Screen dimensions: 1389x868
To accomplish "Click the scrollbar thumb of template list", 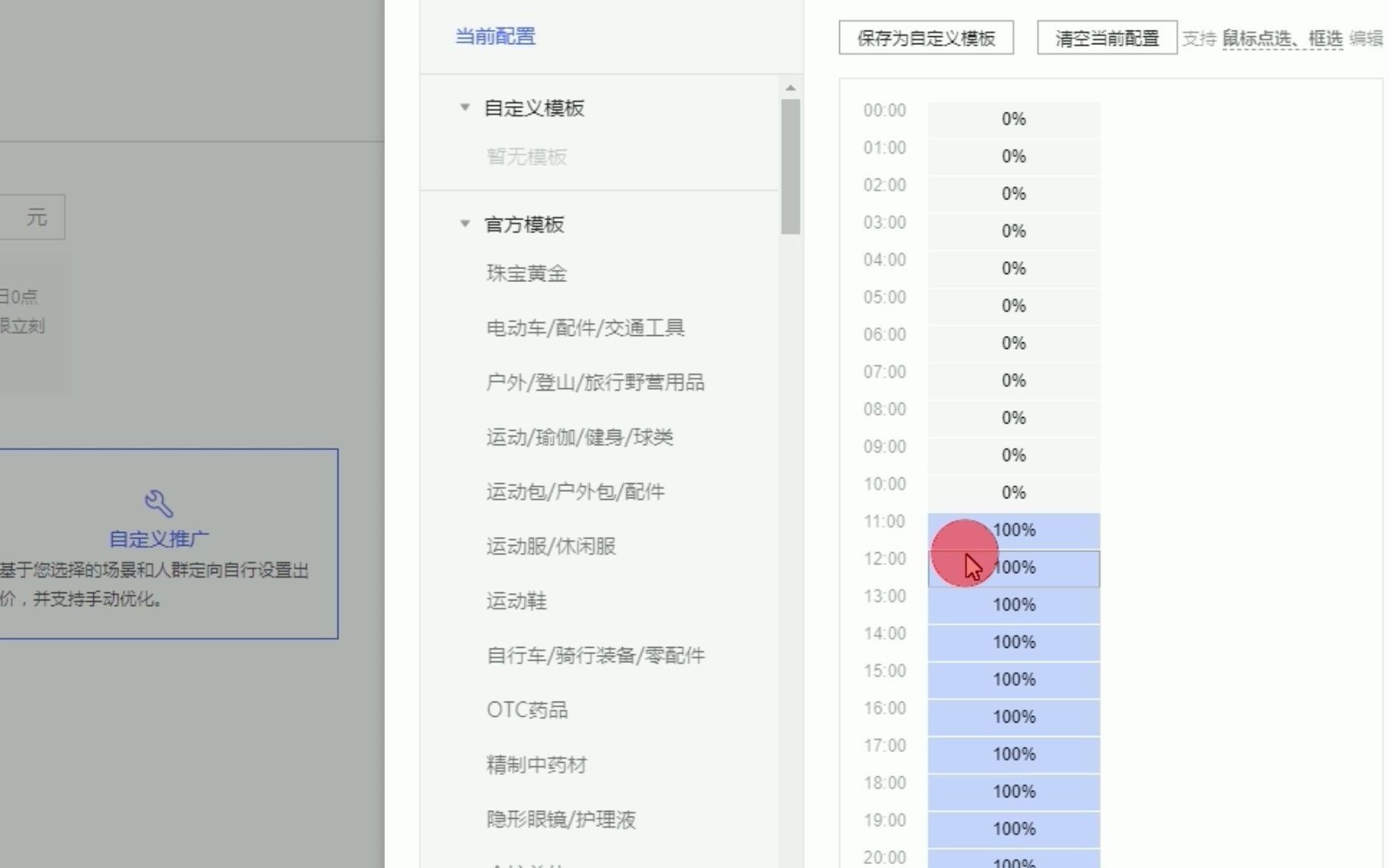I will (x=790, y=166).
